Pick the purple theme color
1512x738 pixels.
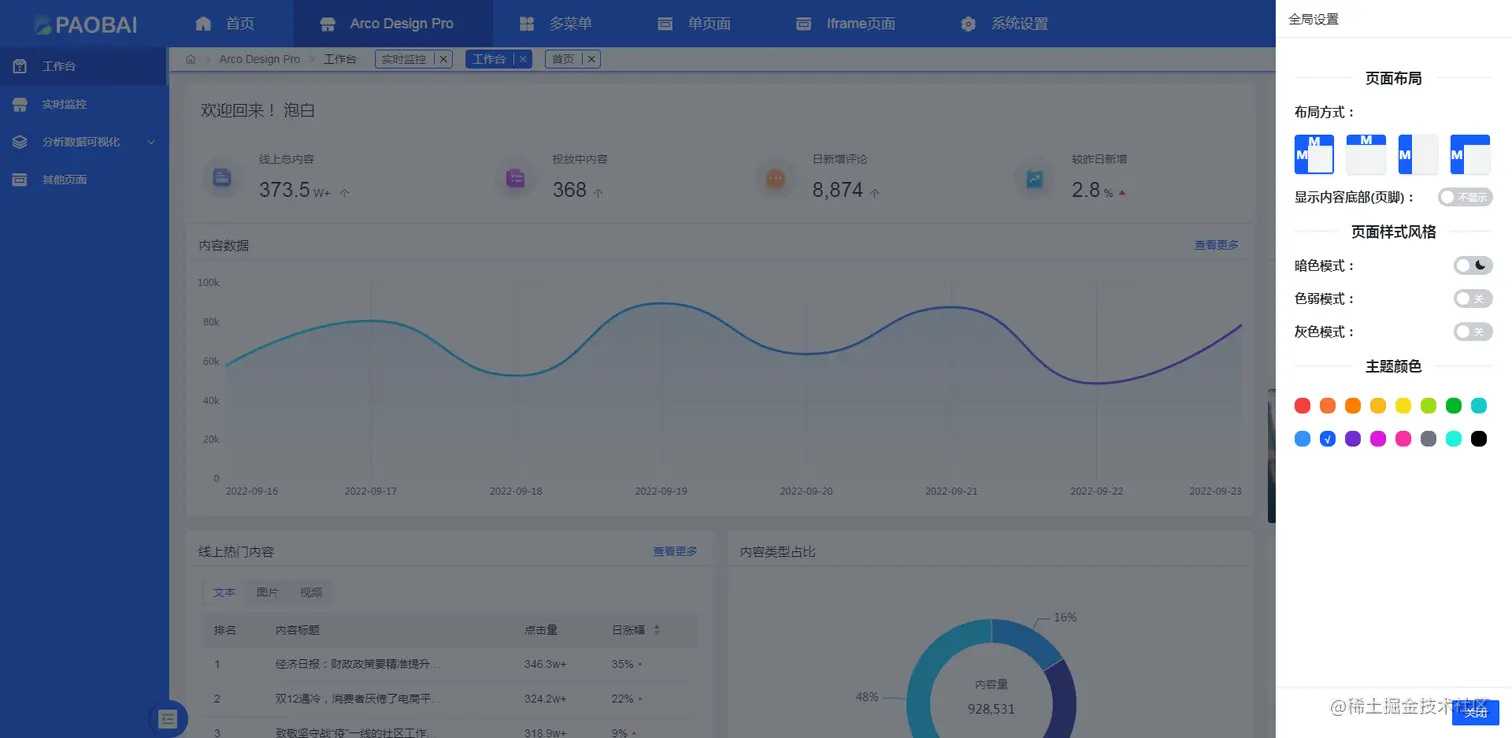1353,438
